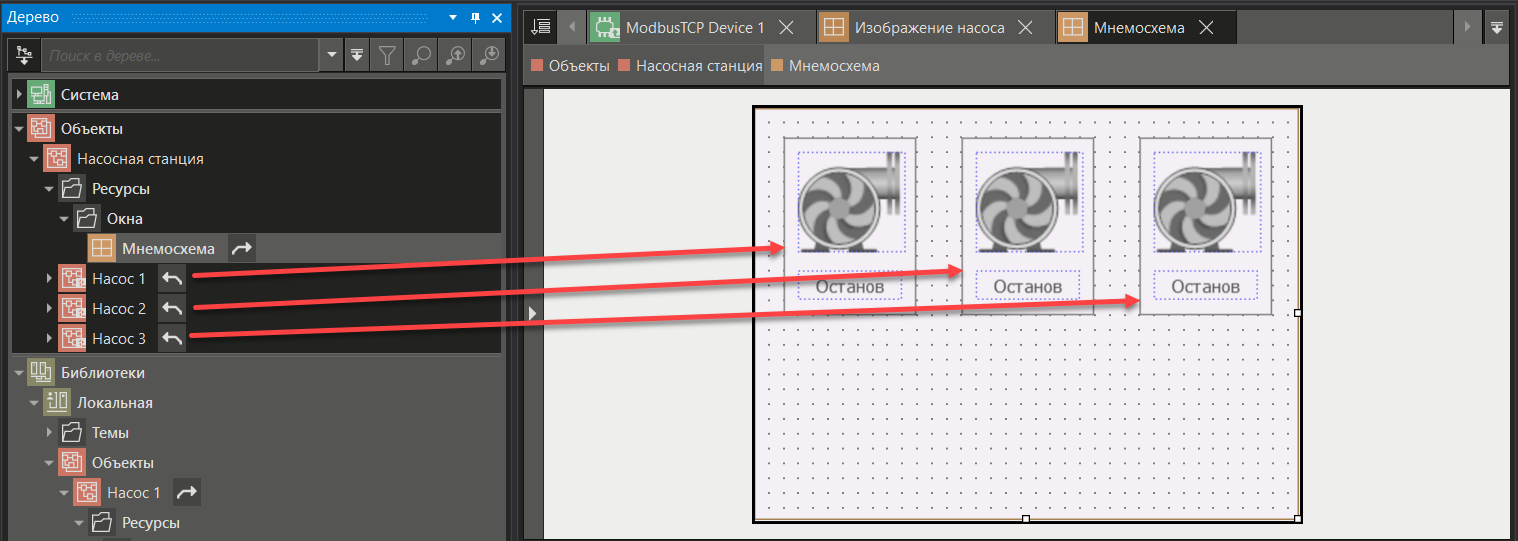Collapse the library Насос 1 node
Viewport: 1518px width, 541px height.
(63, 492)
